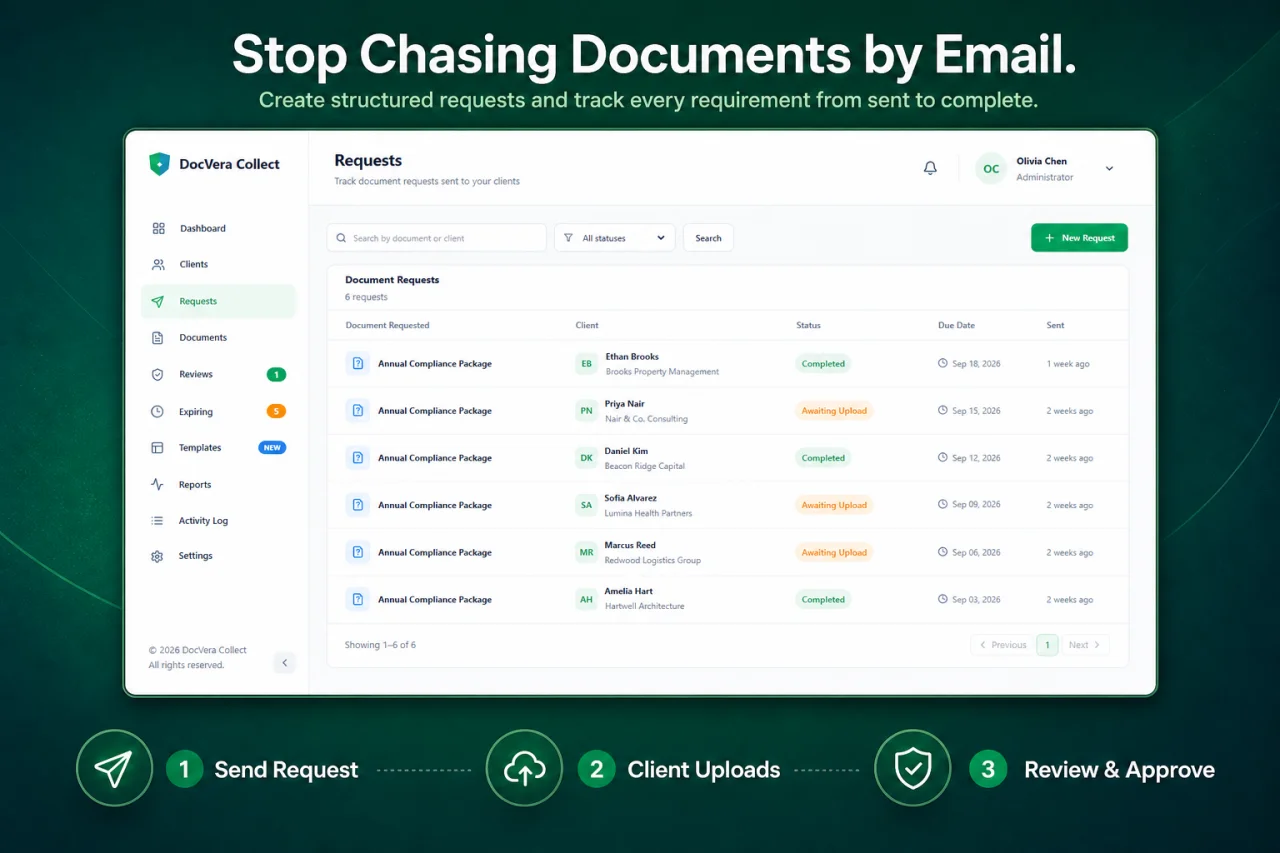The width and height of the screenshot is (1280, 853).
Task: Collapse the sidebar with the chevron button
Action: tap(284, 662)
